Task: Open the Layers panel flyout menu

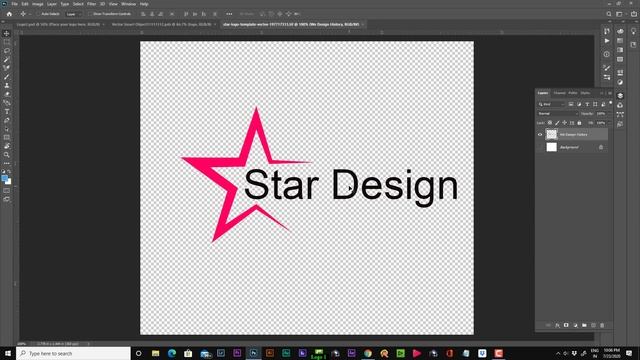Action: point(610,93)
